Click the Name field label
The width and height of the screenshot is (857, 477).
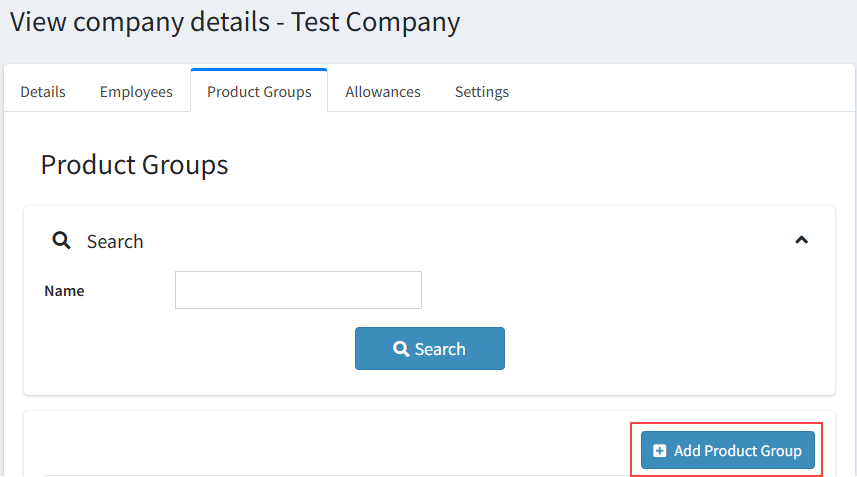click(x=64, y=291)
